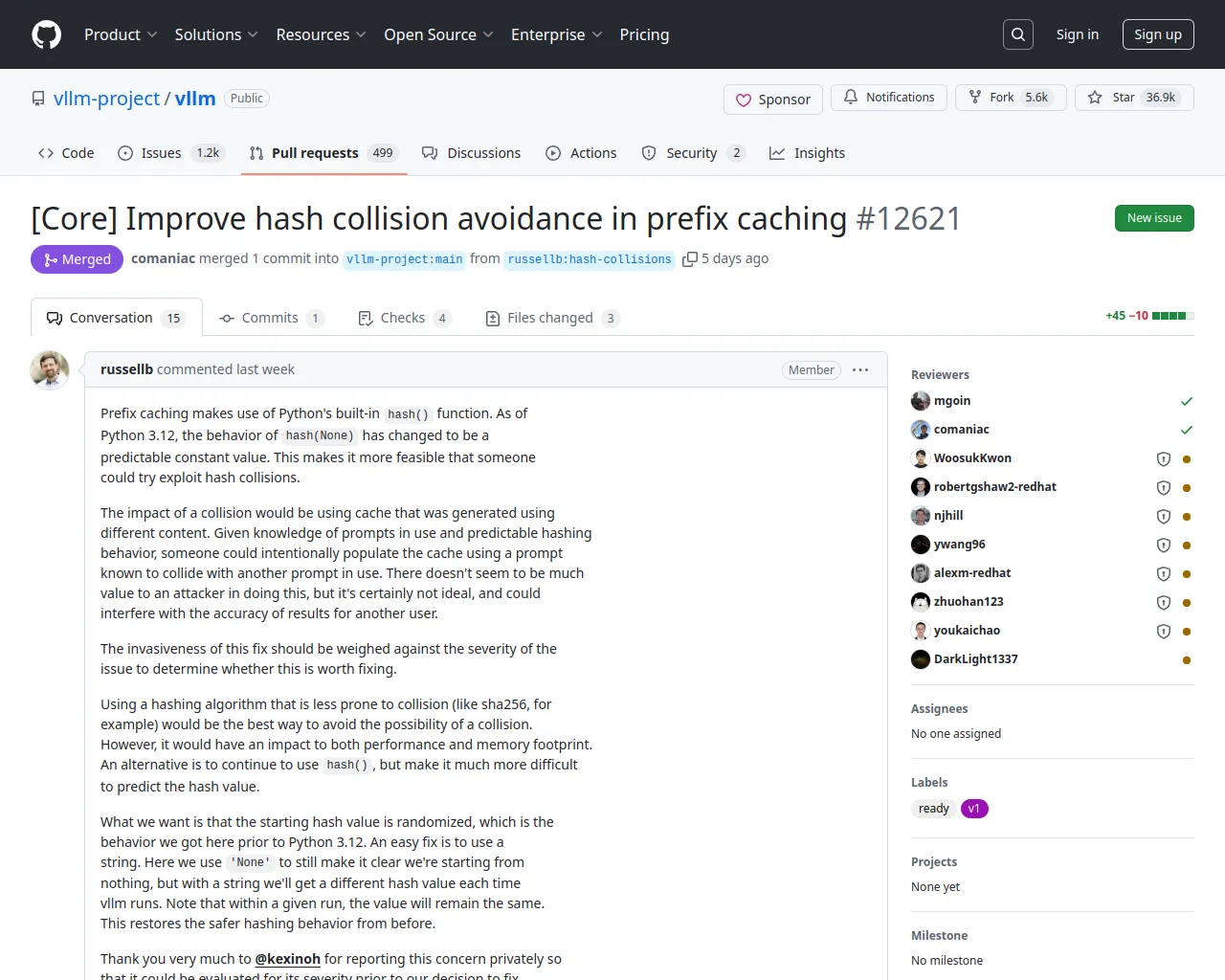Click the Insights graph icon
The height and width of the screenshot is (980, 1225).
(x=777, y=153)
